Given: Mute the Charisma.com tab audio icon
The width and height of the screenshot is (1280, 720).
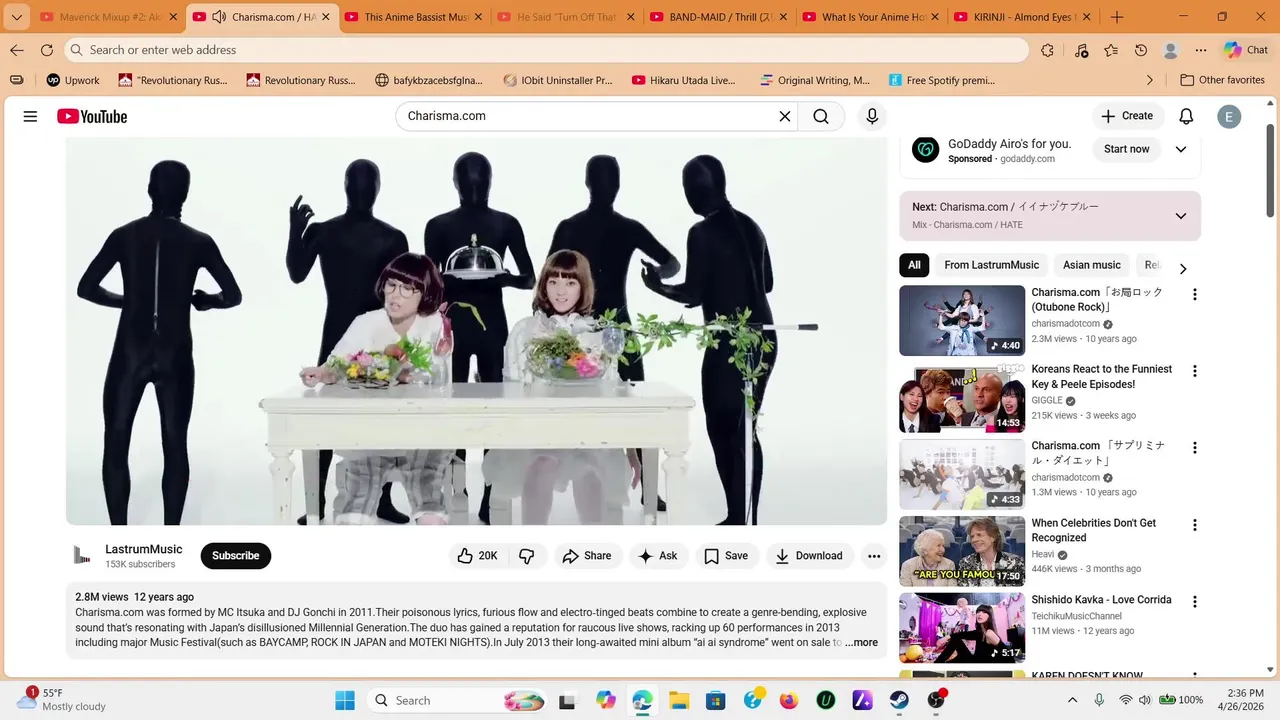Looking at the screenshot, I should click(x=219, y=17).
